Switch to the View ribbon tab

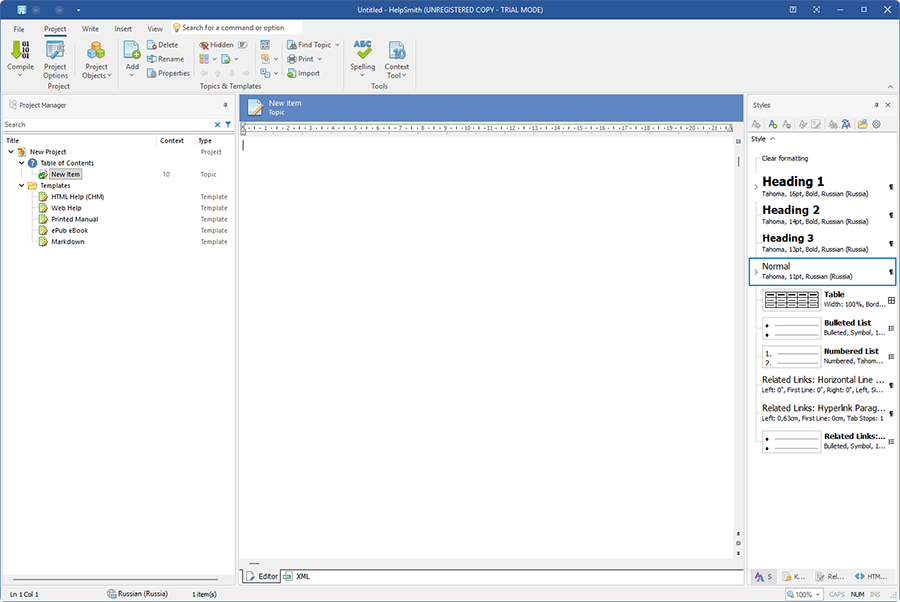tap(155, 29)
